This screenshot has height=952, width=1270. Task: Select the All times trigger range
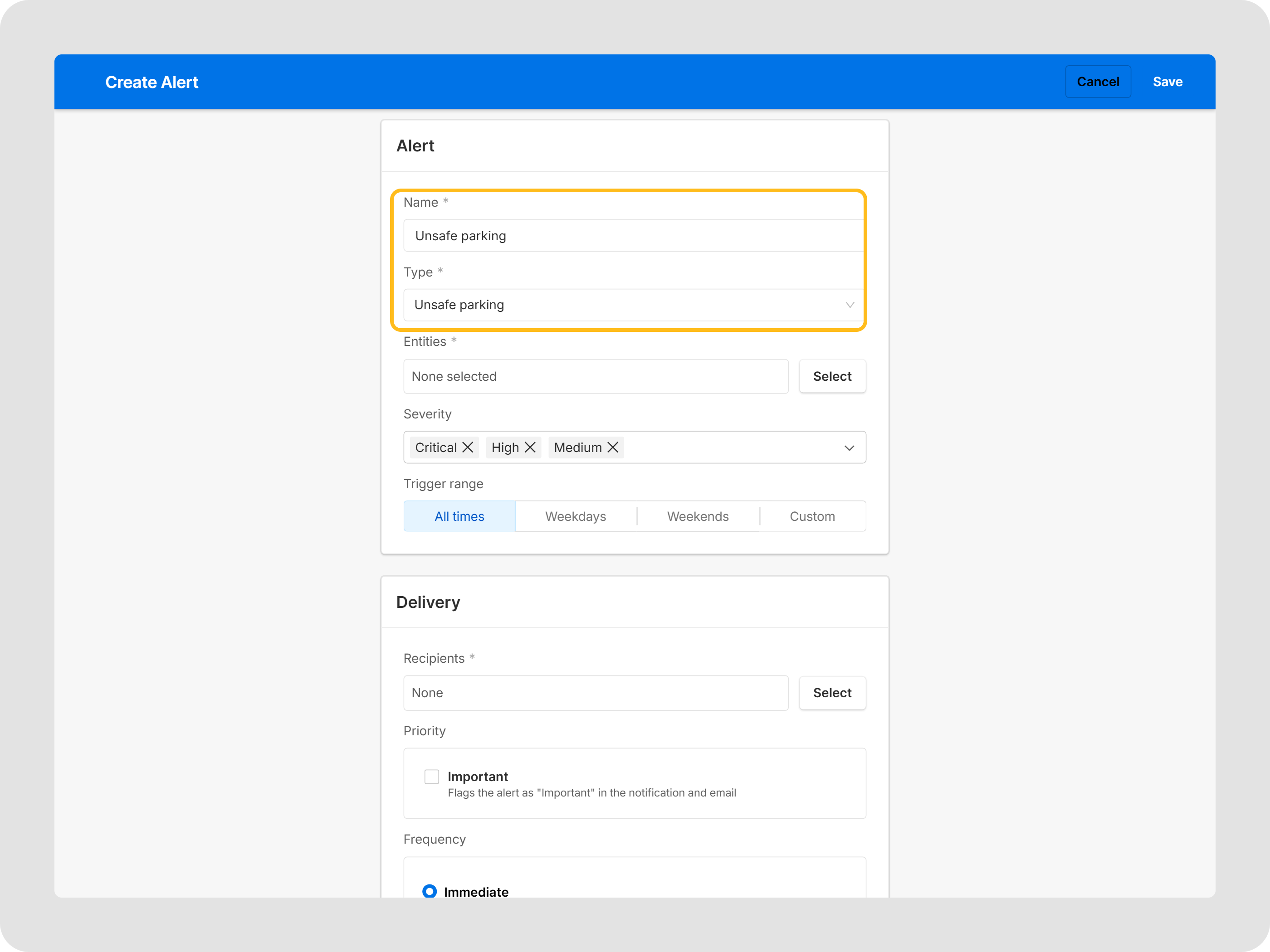(459, 516)
